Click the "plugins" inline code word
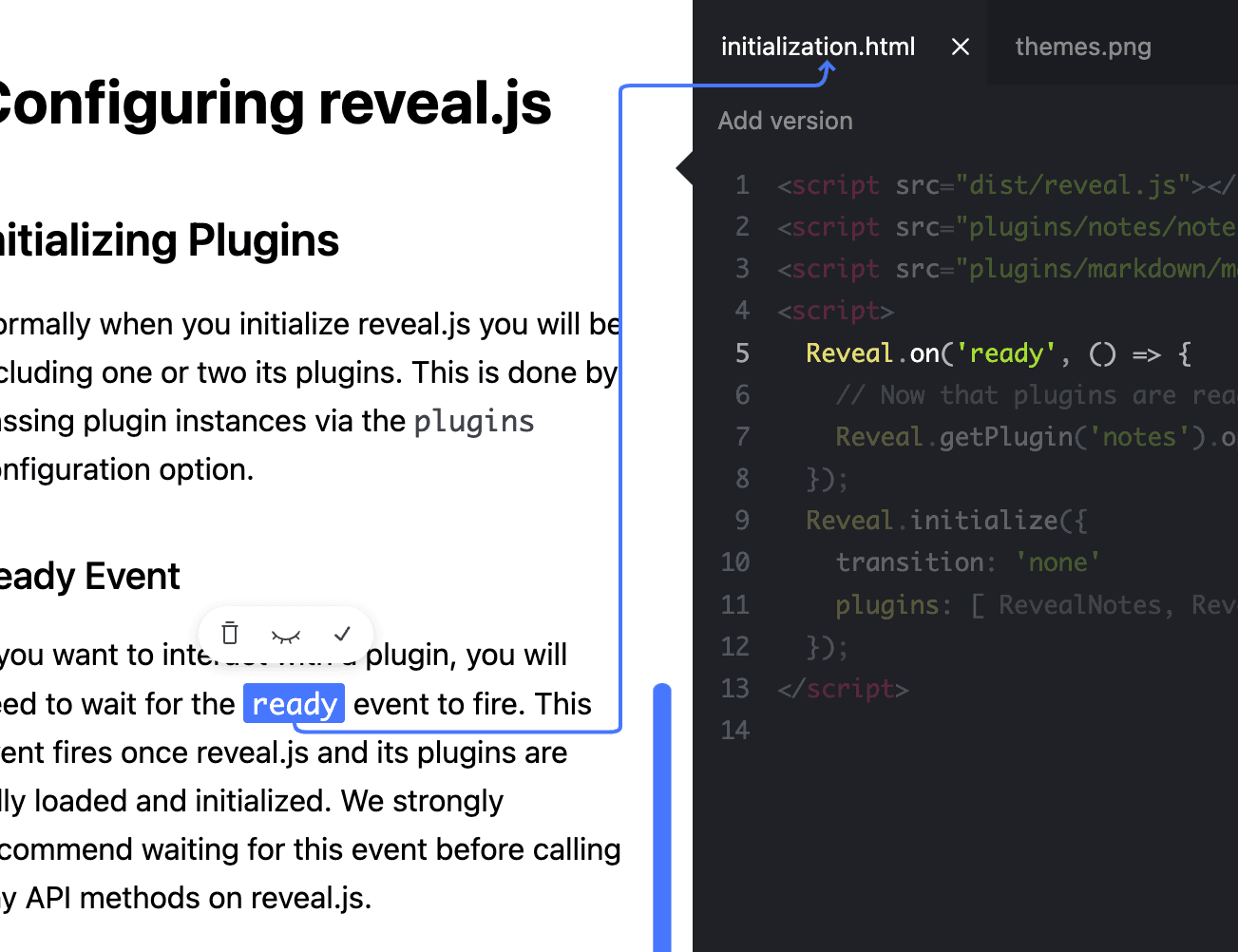The image size is (1238, 952). (x=474, y=421)
